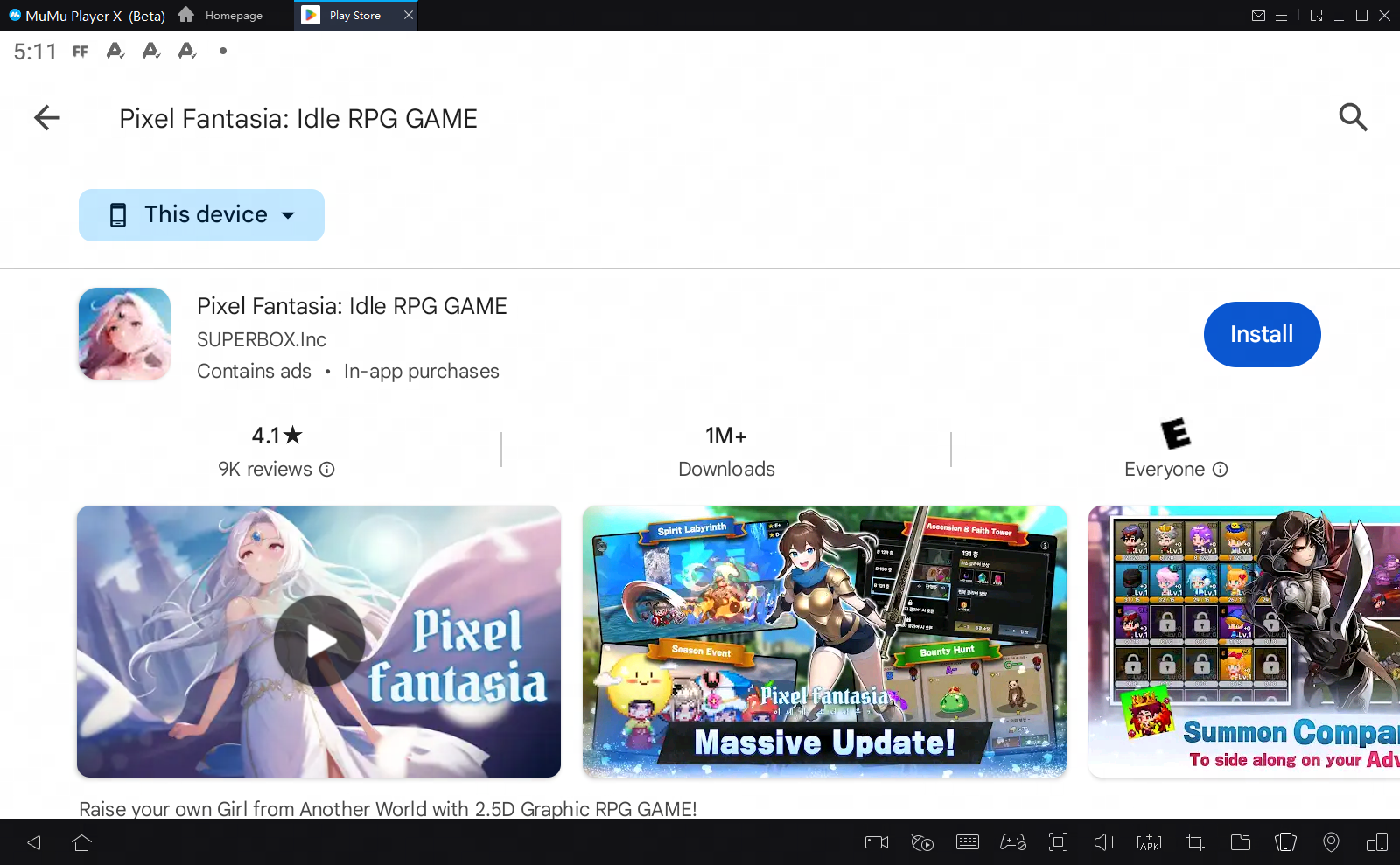The width and height of the screenshot is (1400, 865).
Task: Install Pixel Fantasia game
Action: tap(1262, 334)
